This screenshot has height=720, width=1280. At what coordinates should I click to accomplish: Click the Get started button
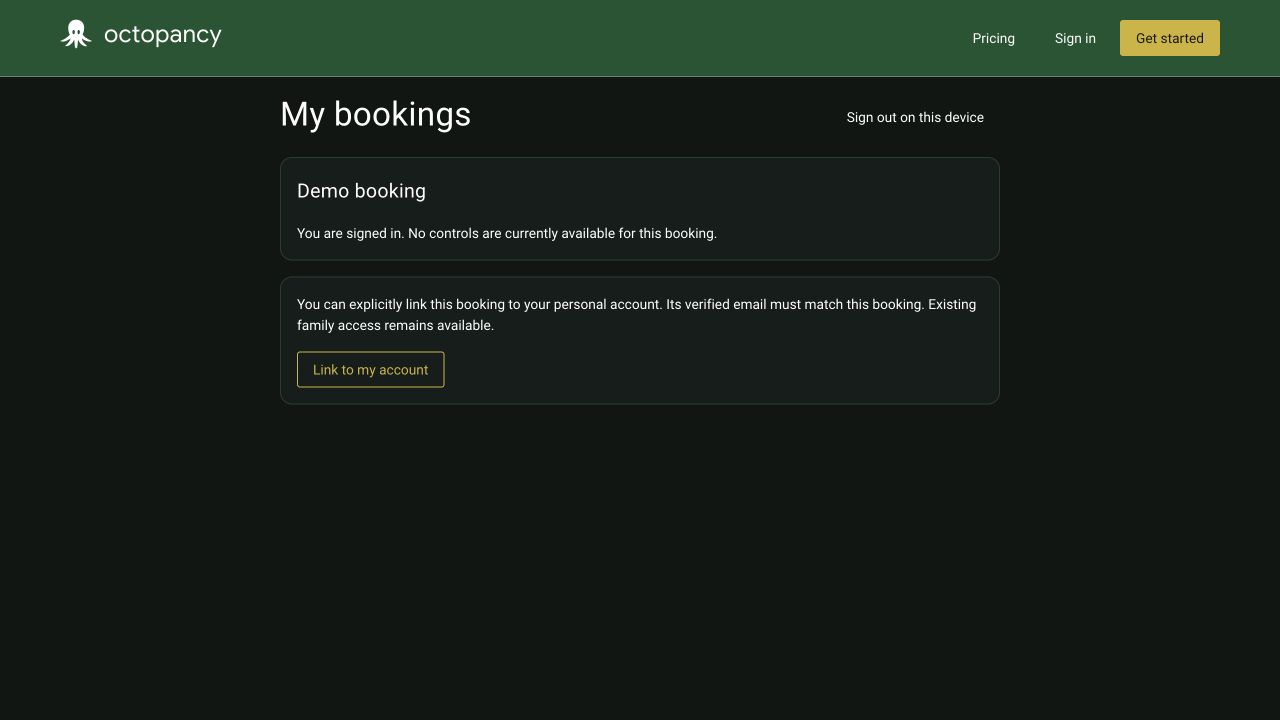1170,38
